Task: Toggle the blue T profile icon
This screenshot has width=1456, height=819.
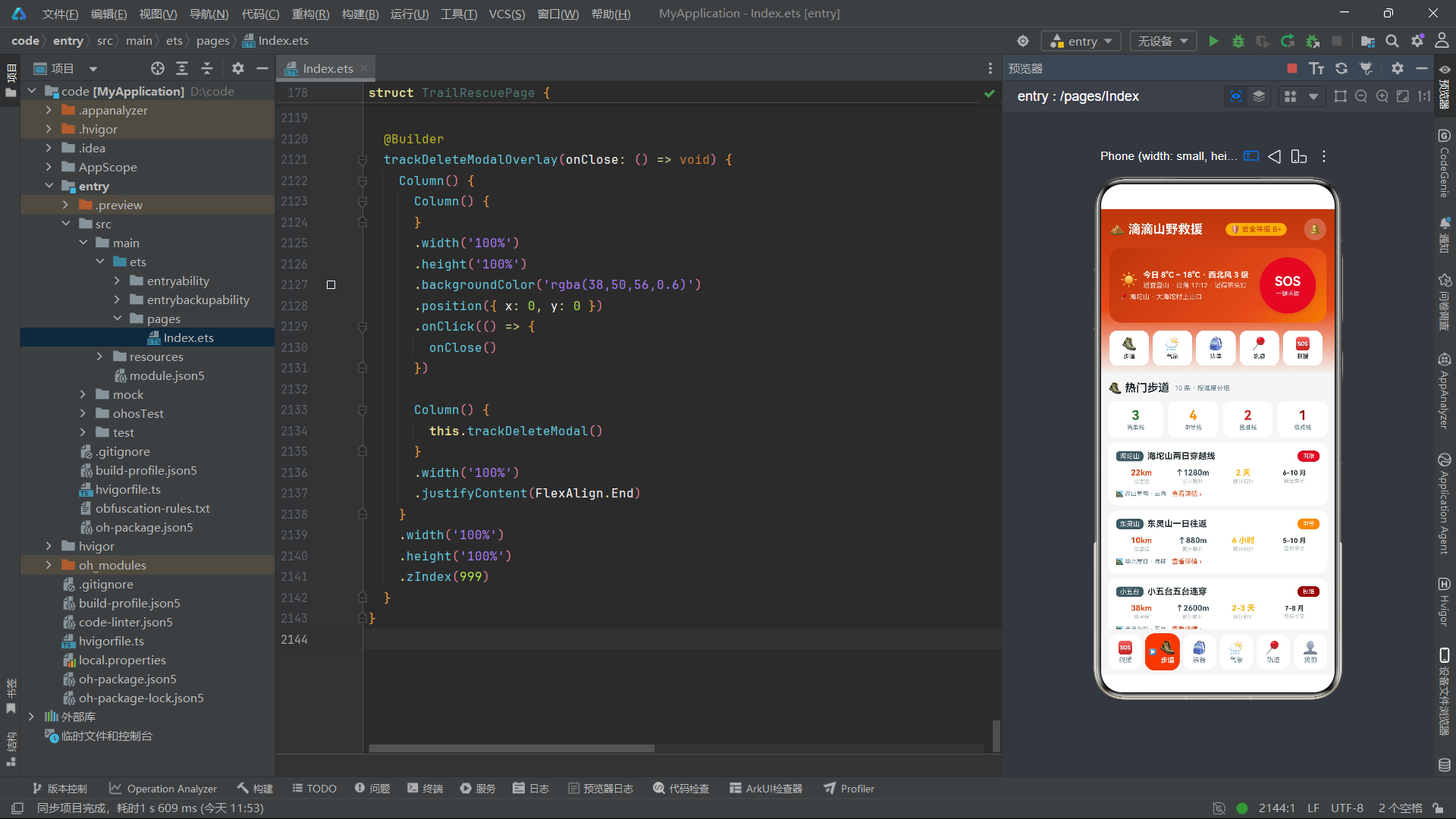Action: click(1251, 156)
